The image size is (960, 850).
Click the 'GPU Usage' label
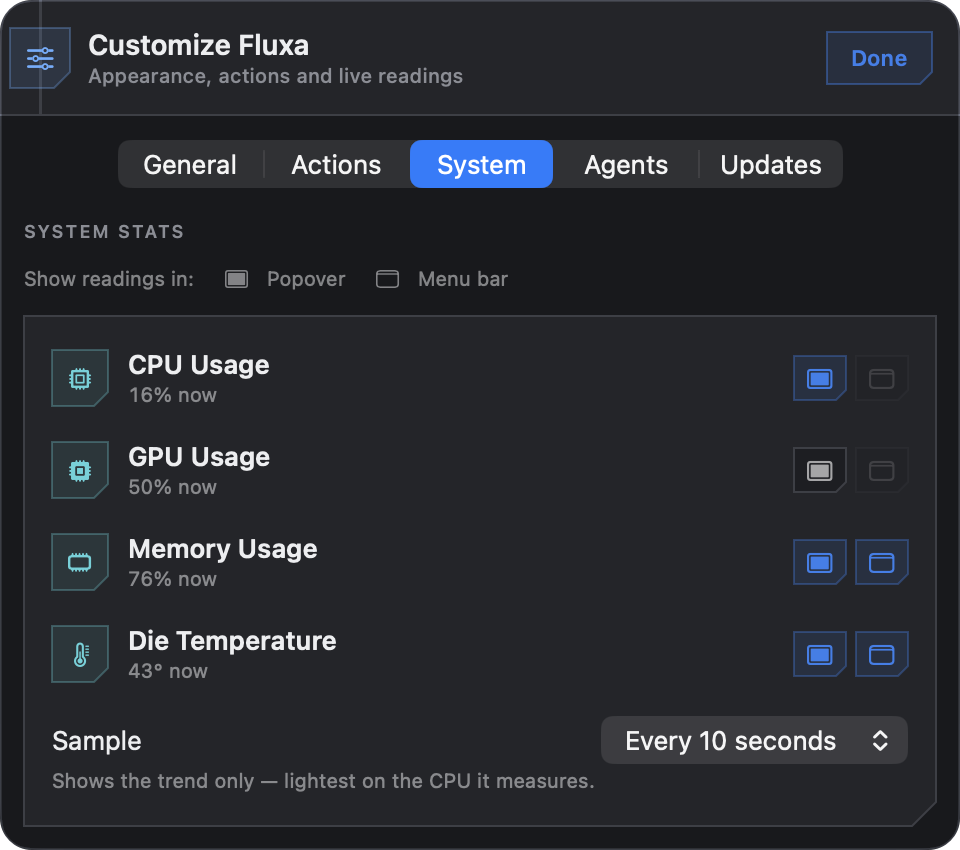point(199,457)
